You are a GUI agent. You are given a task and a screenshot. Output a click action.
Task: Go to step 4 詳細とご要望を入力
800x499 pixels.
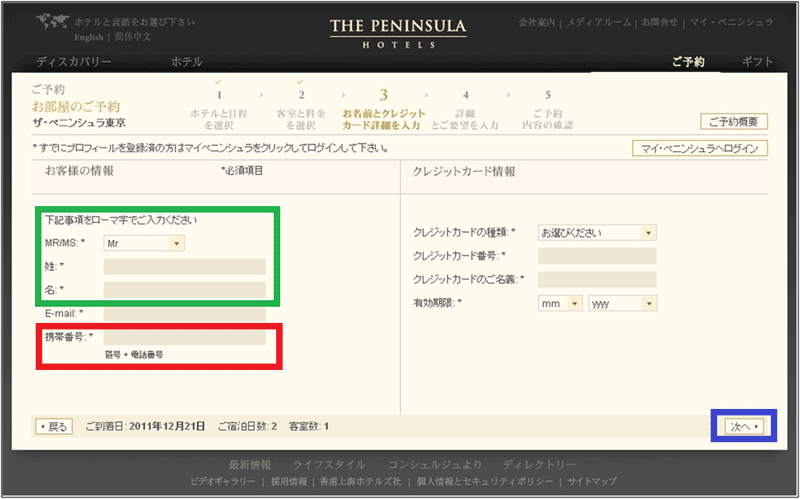(x=465, y=111)
